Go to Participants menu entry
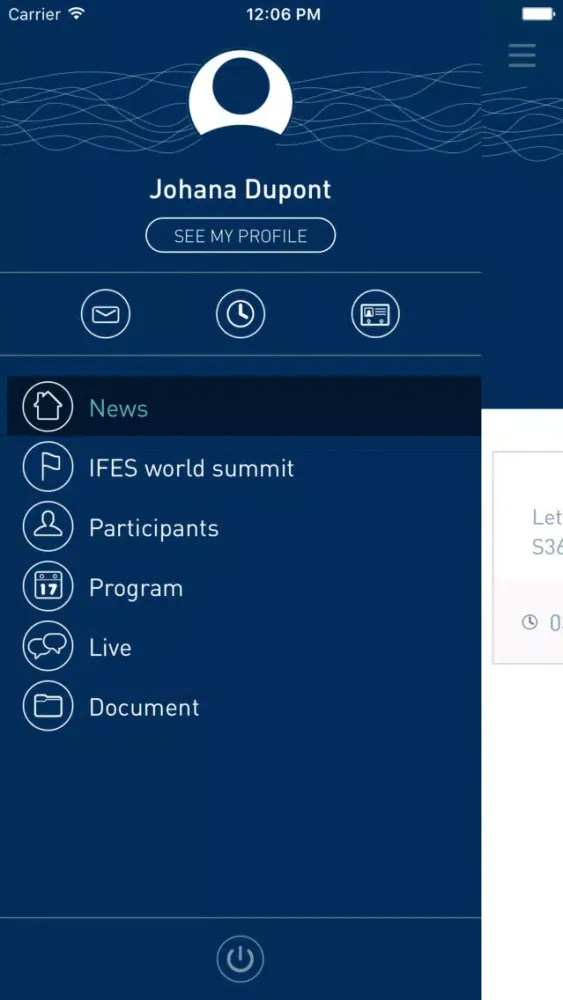Screen dimensions: 563x1000 coord(244,528)
